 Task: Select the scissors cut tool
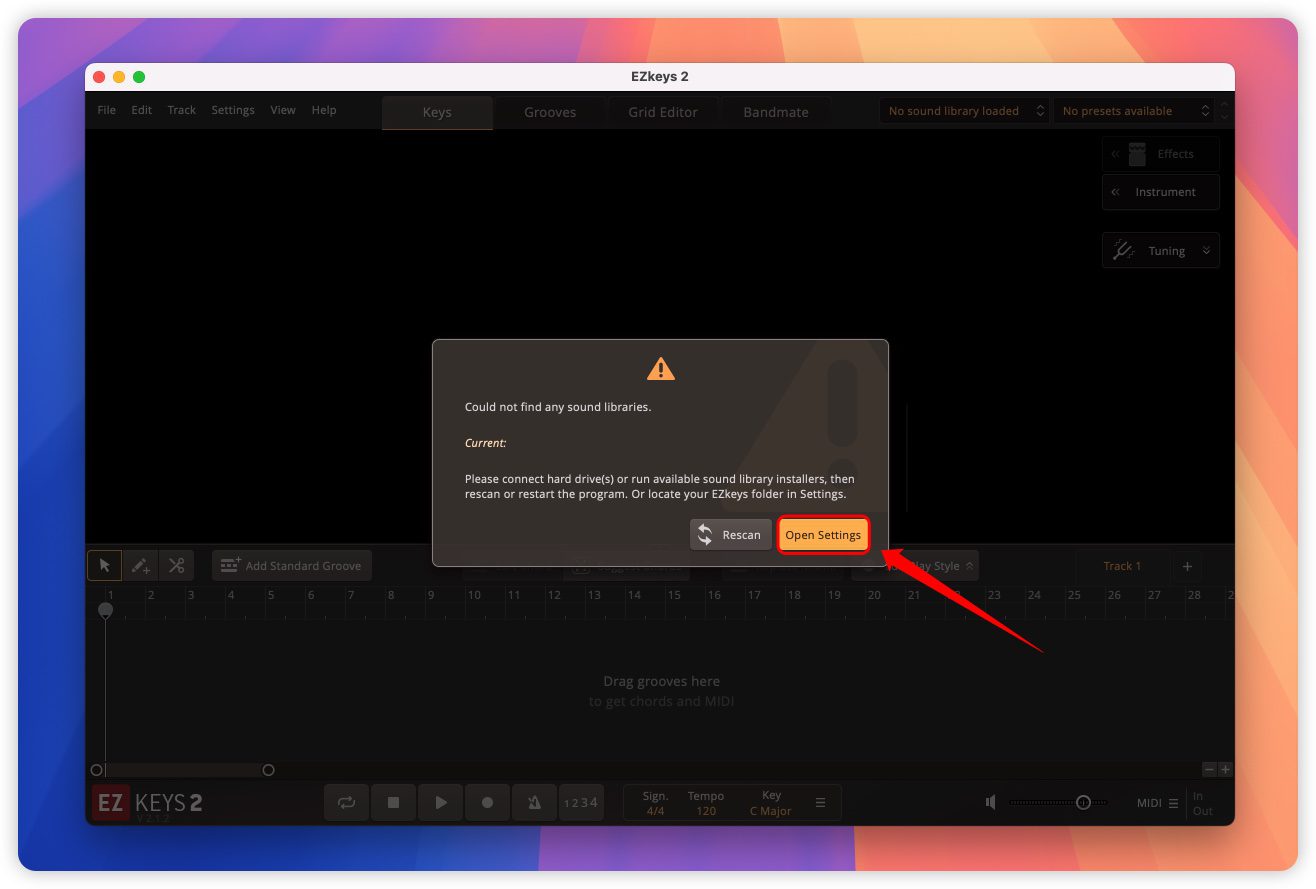coord(177,565)
